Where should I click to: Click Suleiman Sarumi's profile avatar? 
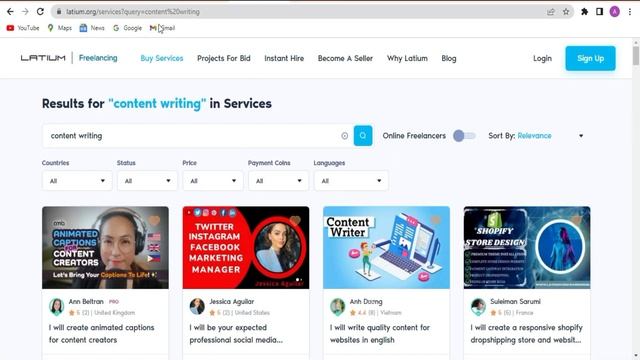pos(478,307)
